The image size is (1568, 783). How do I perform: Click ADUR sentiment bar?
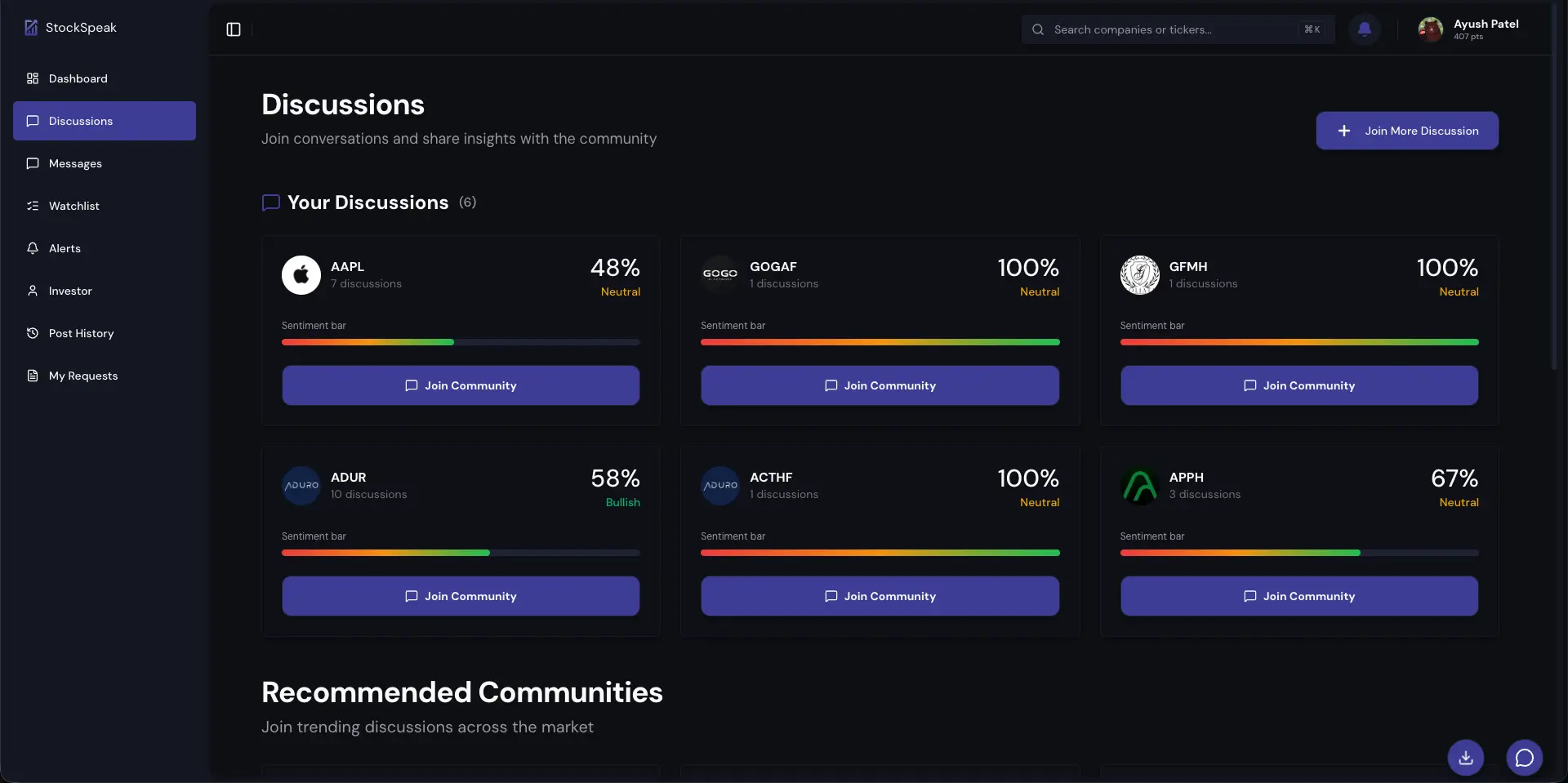pos(461,553)
